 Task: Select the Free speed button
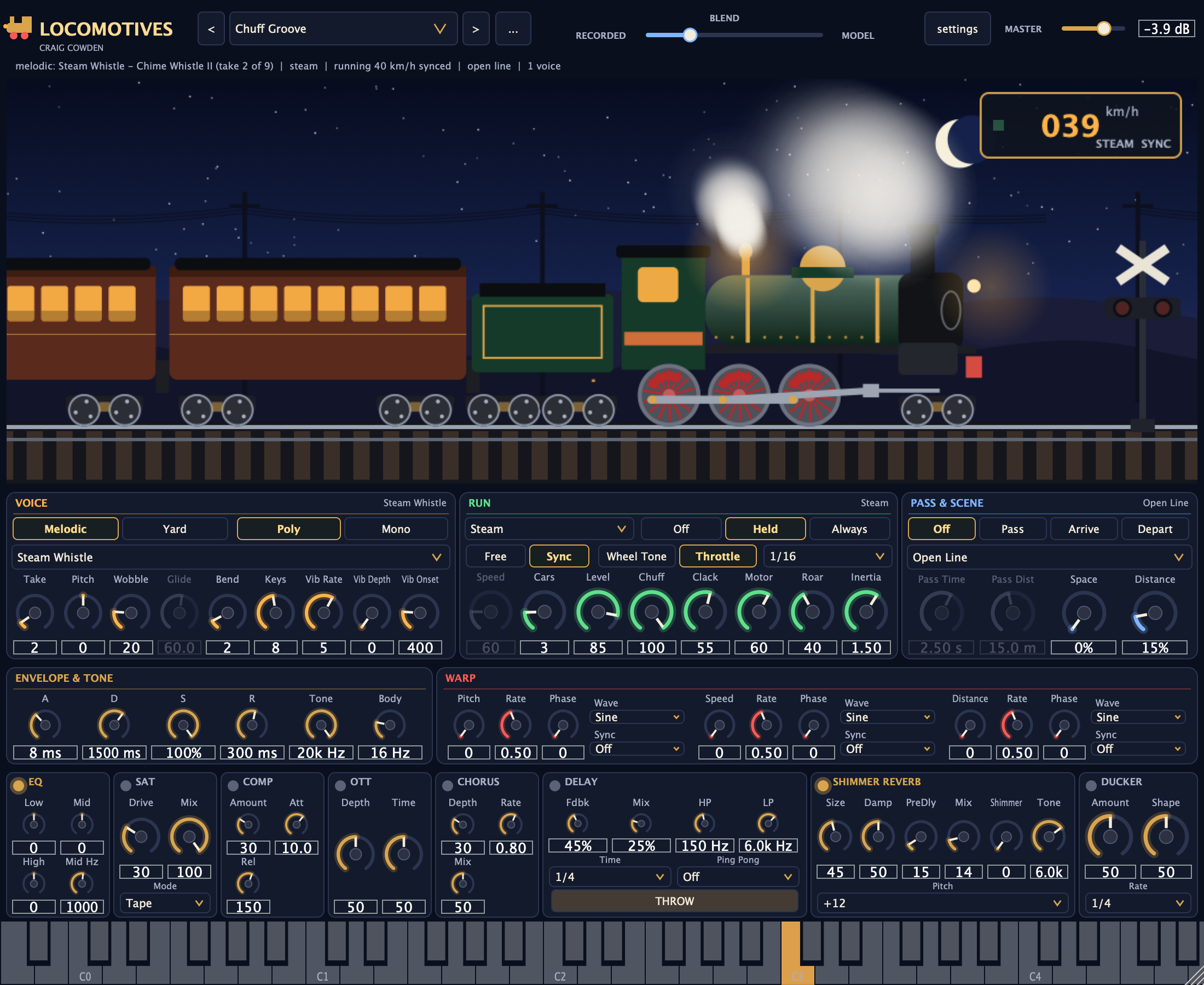(x=495, y=556)
